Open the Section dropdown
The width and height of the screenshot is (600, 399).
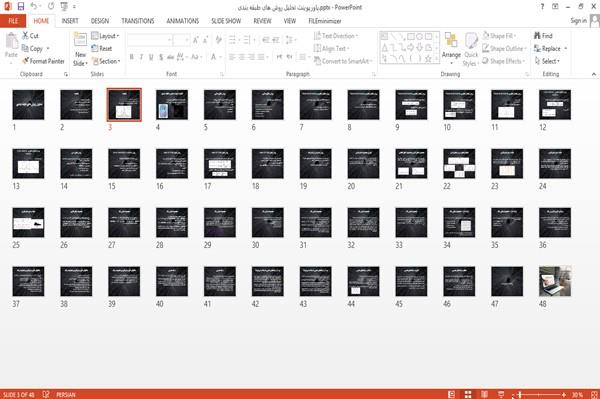tap(106, 61)
